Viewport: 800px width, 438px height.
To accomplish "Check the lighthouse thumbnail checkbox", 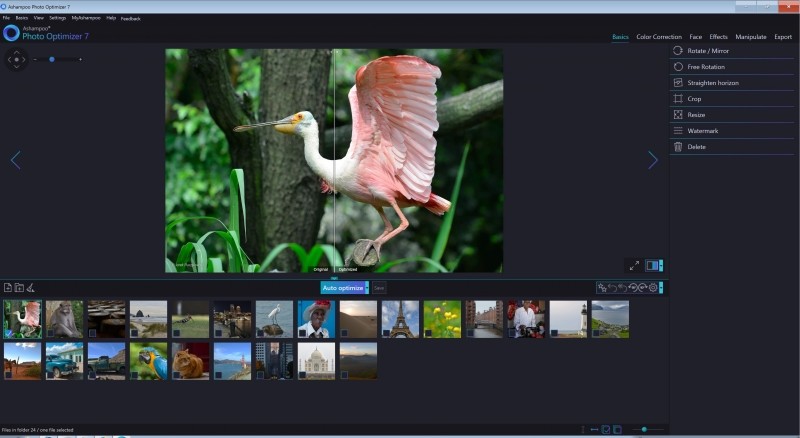I will coord(554,333).
